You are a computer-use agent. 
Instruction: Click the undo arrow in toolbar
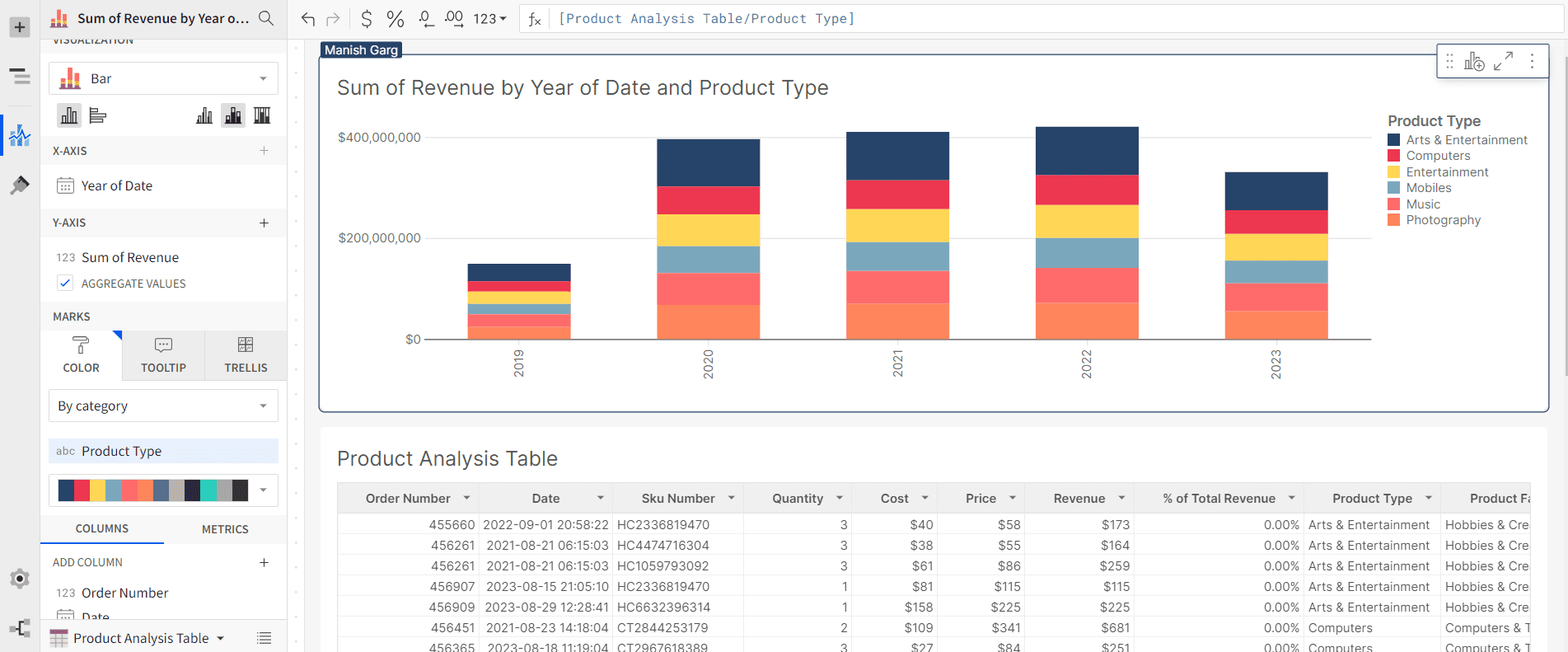(x=308, y=18)
